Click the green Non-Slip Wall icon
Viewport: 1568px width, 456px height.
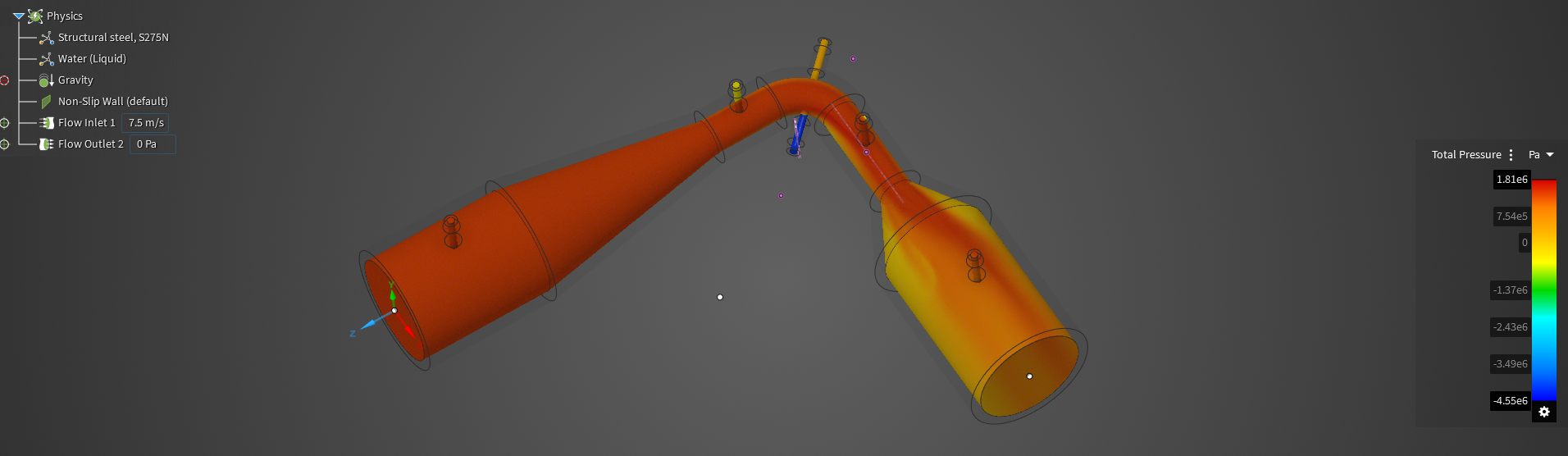[47, 102]
